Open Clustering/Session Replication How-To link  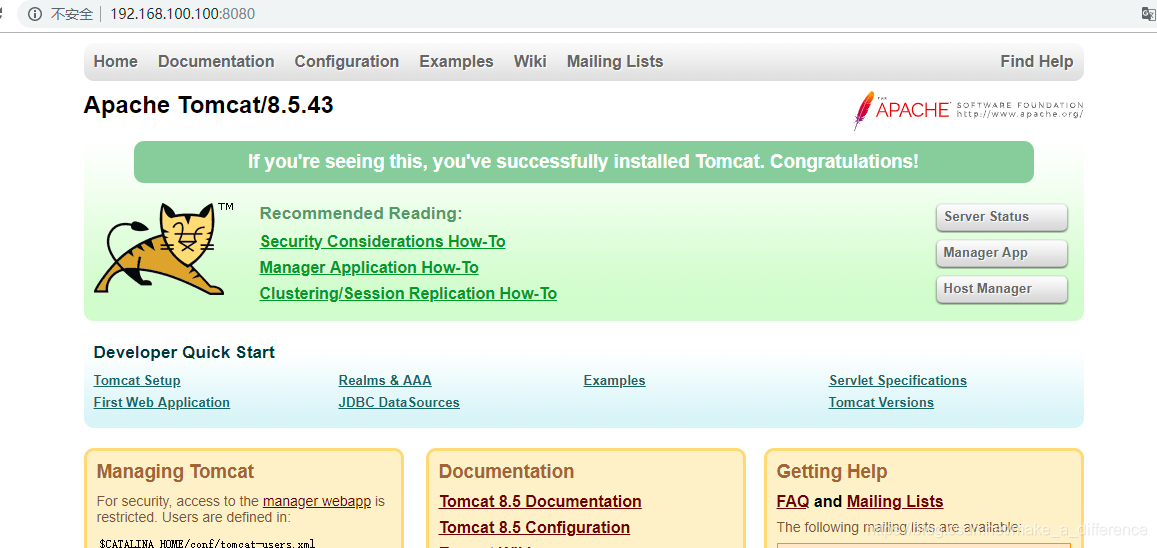click(408, 294)
